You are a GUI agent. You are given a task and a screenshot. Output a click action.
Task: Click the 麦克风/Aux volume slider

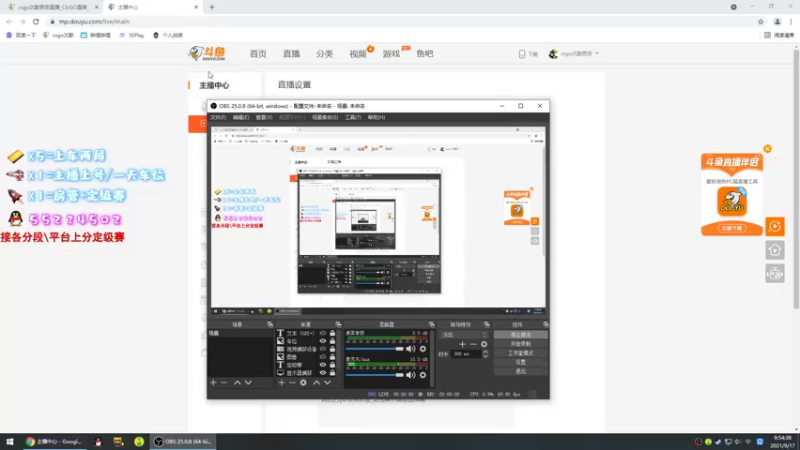tap(374, 375)
